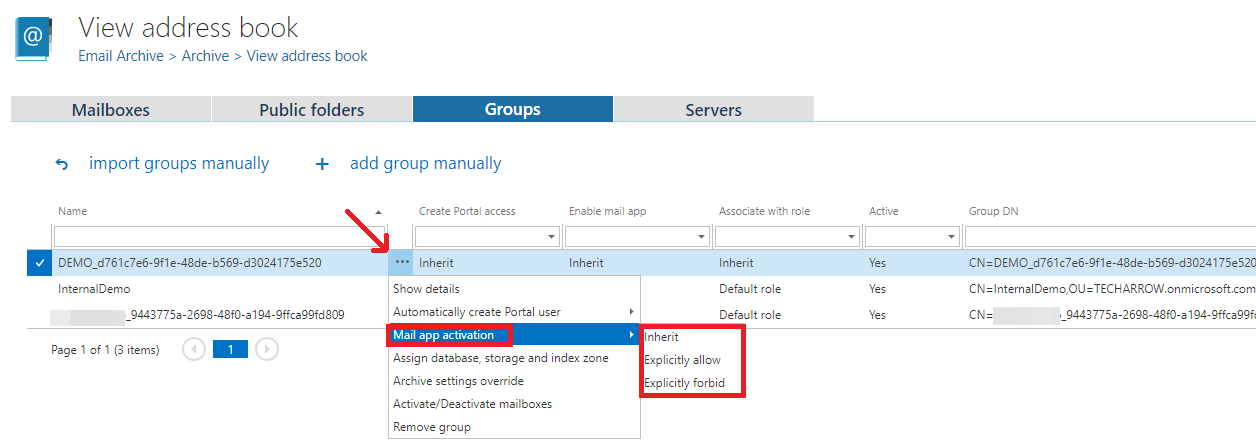The width and height of the screenshot is (1256, 441).
Task: Switch to the Public folders tab
Action: click(312, 110)
